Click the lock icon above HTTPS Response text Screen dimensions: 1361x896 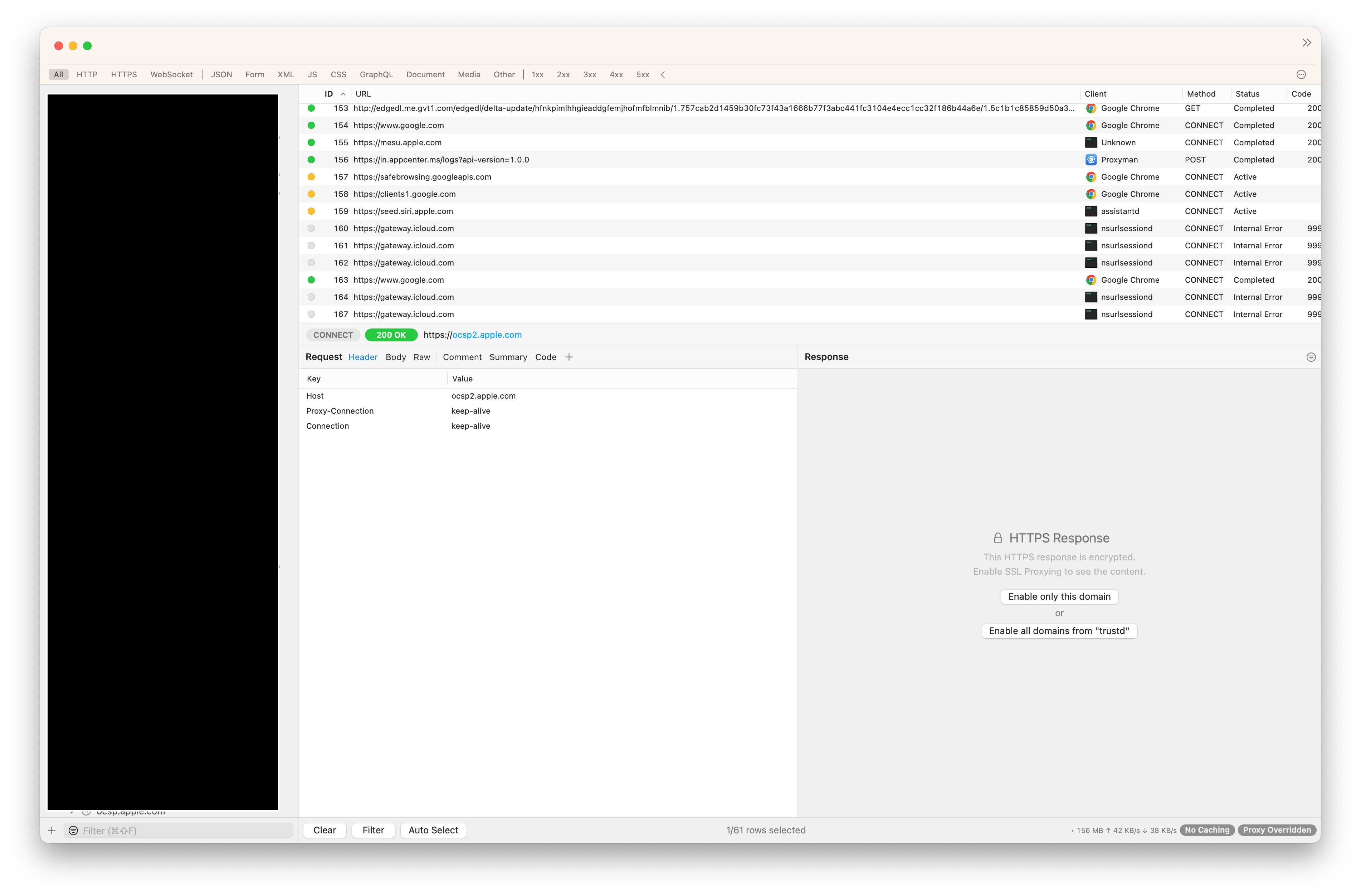pyautogui.click(x=998, y=537)
